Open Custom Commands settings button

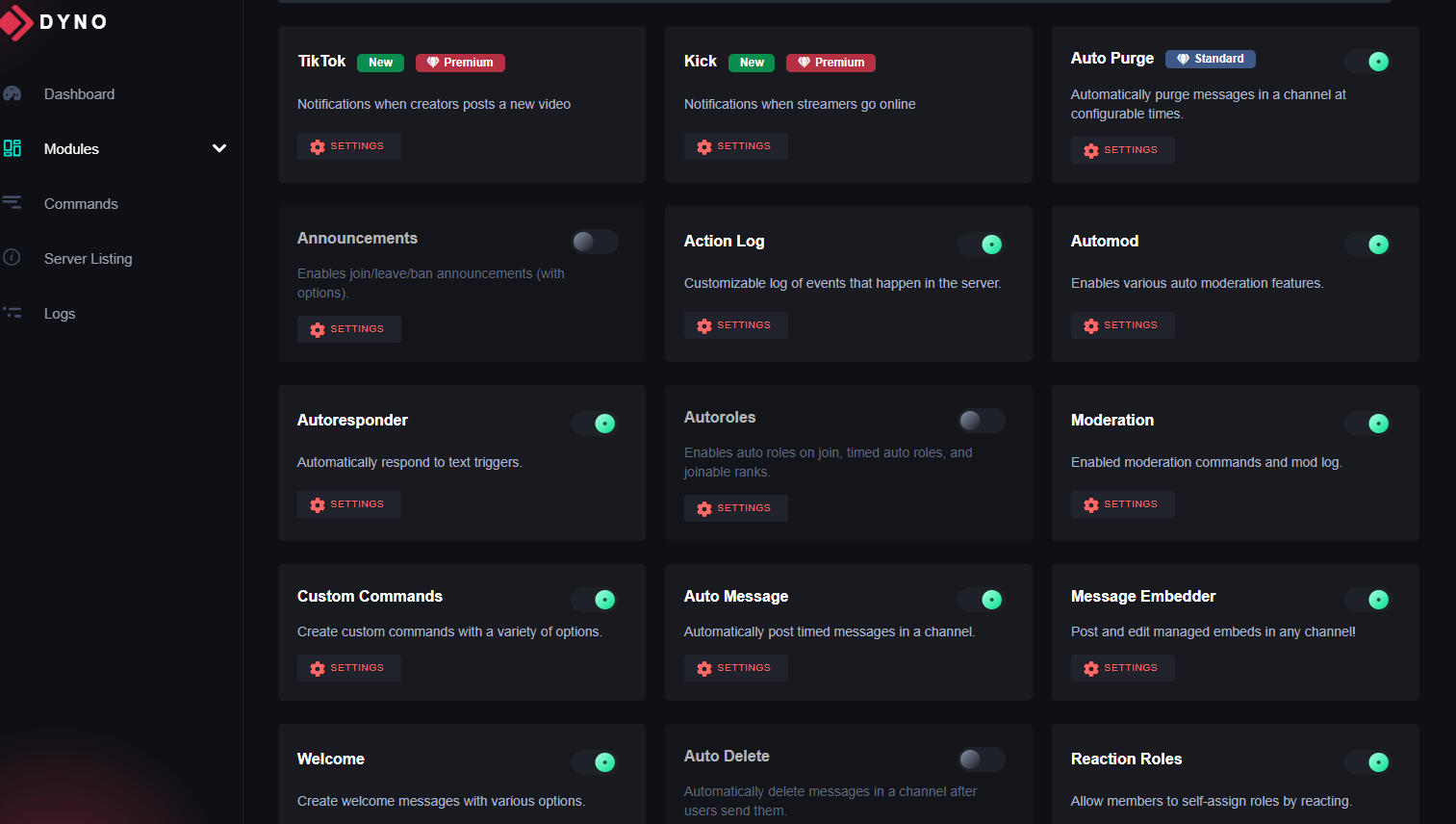tap(348, 668)
